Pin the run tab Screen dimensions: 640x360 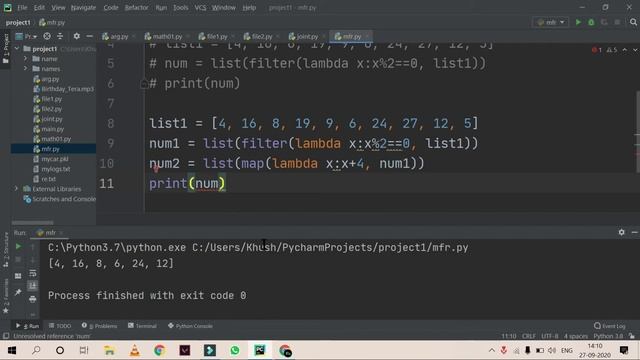(x=18, y=292)
